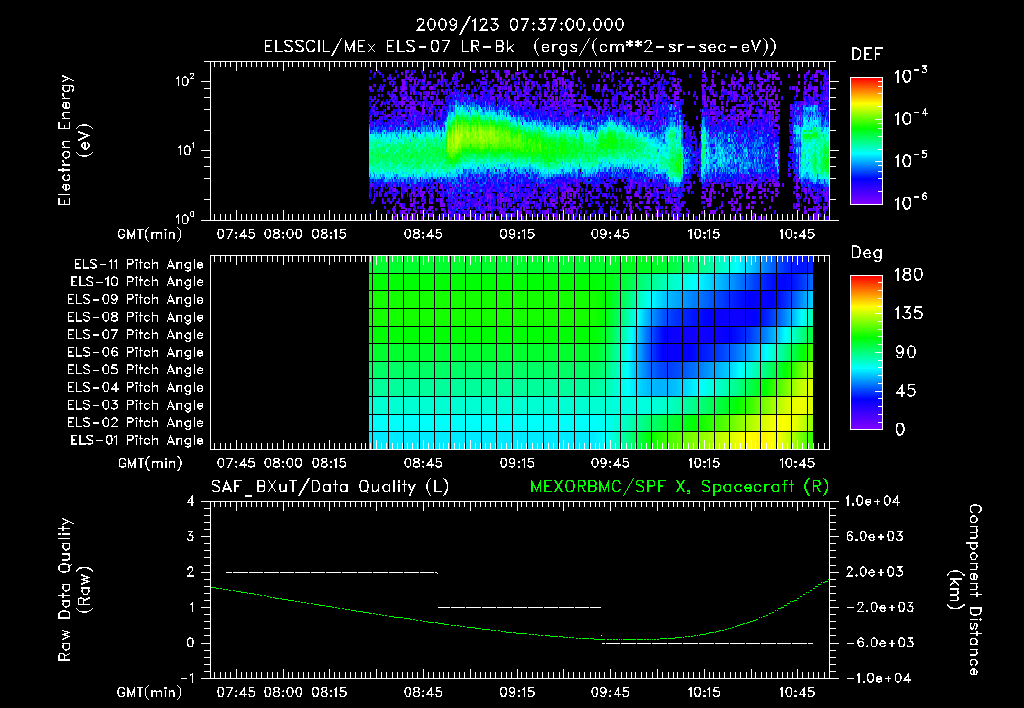Click the green MEXORBMC/SPF X, Spacecraft (R) title
1024x708 pixels.
[679, 487]
